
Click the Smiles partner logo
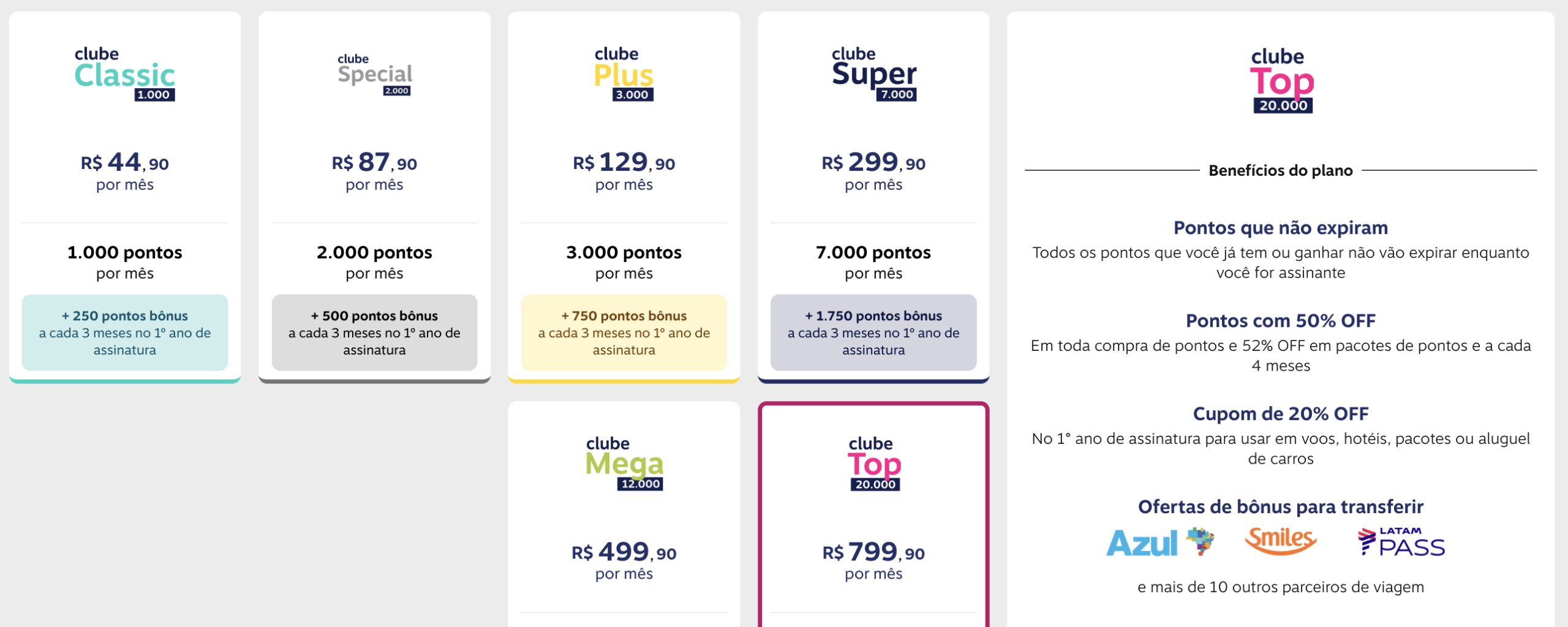pyautogui.click(x=1281, y=541)
